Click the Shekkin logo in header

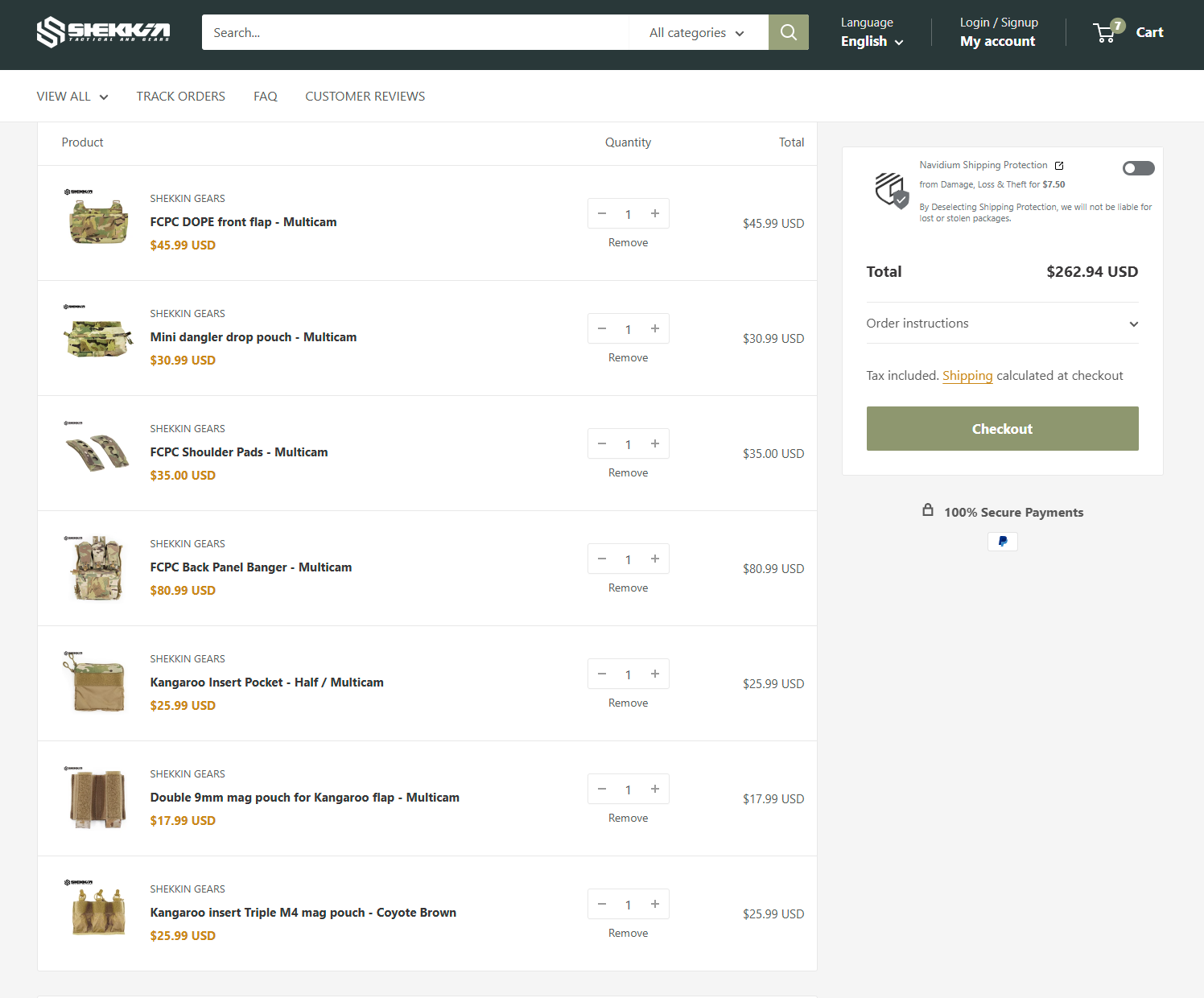coord(103,32)
